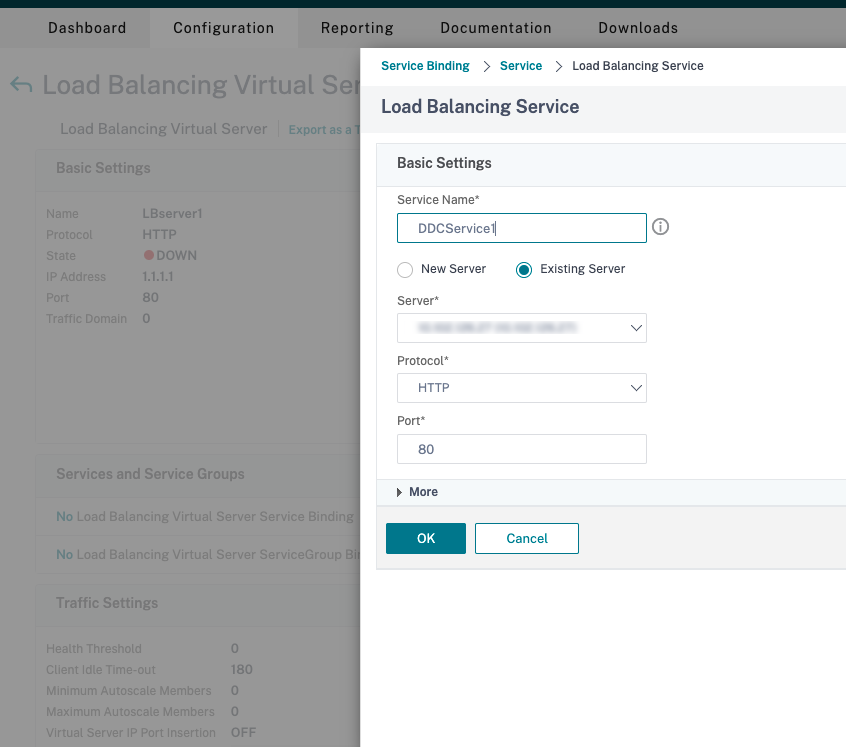Open the Service Name info tooltip icon

660,227
